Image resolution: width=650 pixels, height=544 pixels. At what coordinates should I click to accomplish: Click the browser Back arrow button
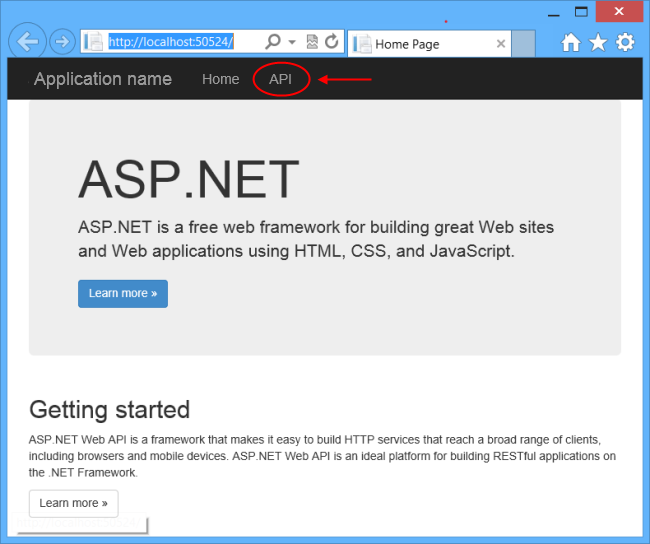27,41
